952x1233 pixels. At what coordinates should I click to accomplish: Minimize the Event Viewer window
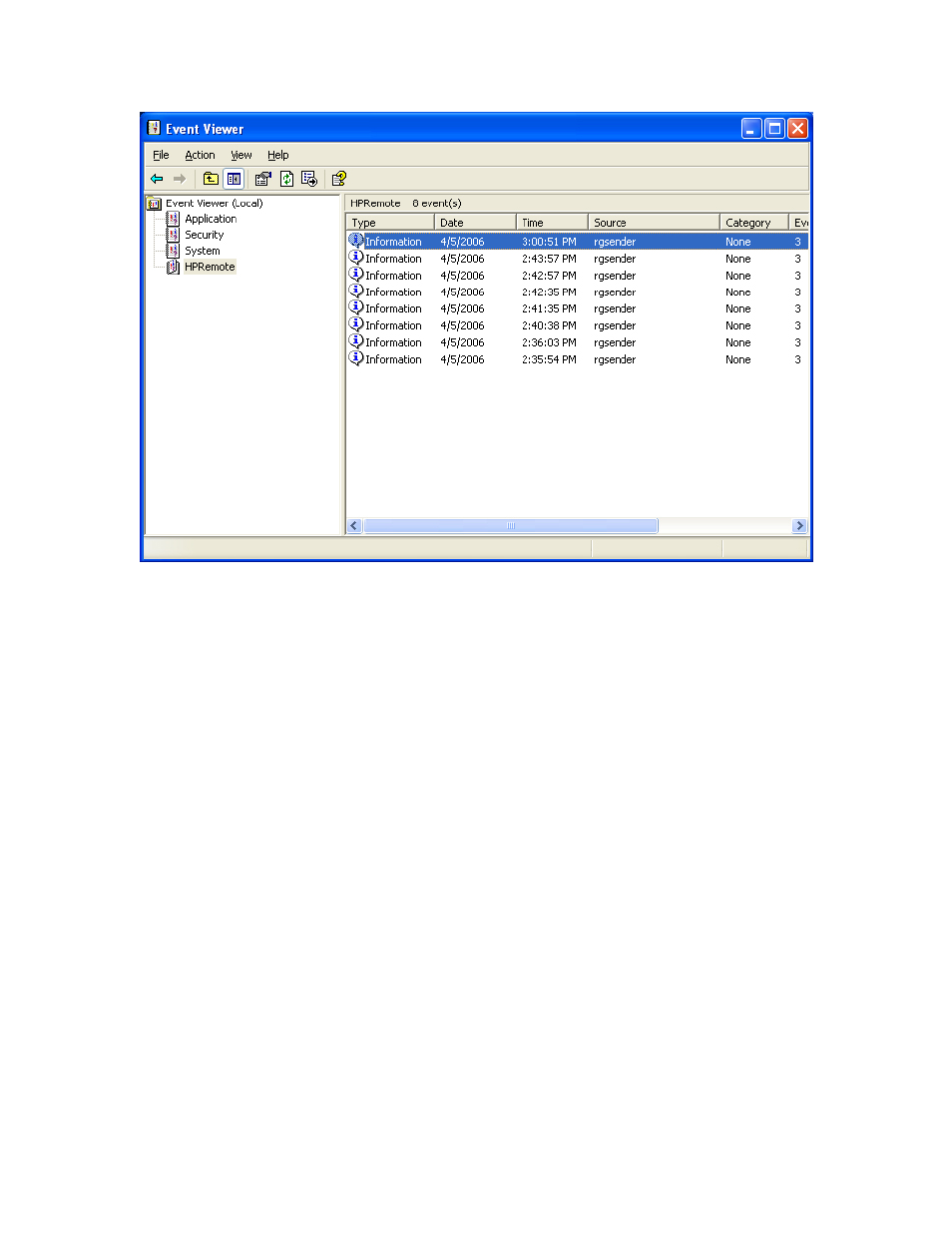751,128
